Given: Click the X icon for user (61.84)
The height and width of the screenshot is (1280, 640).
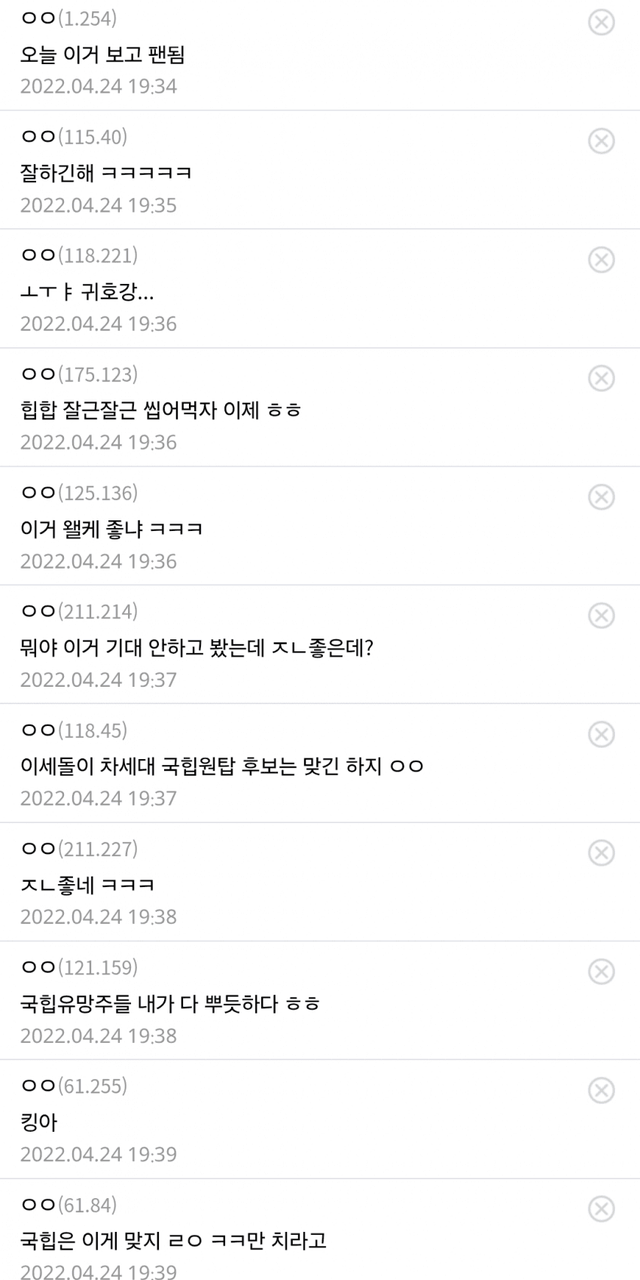Looking at the screenshot, I should pos(601,1208).
